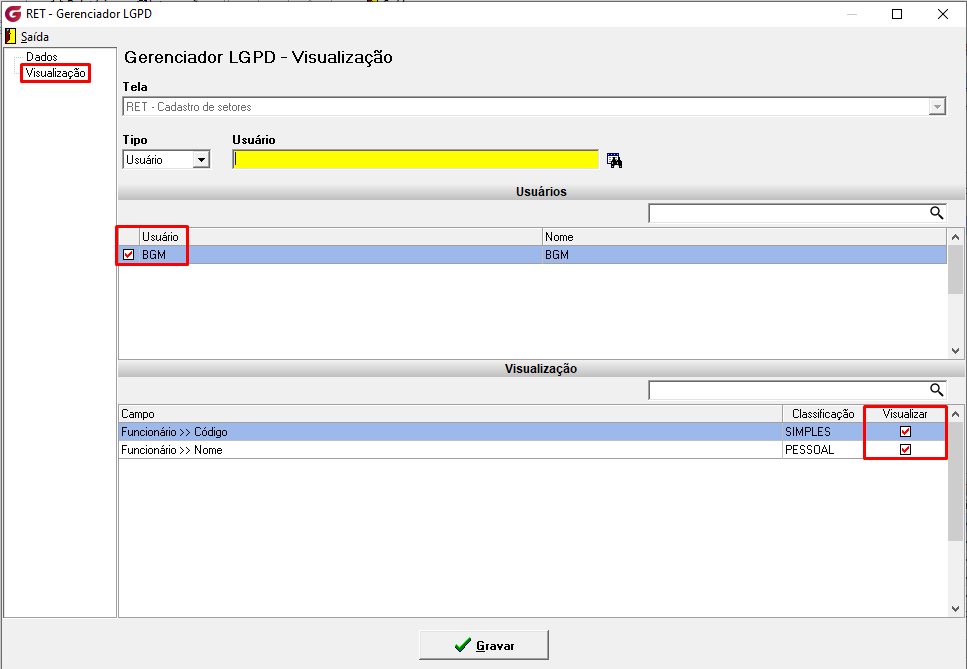Click the PESSOAL classification cell
The width and height of the screenshot is (967, 669).
click(x=823, y=449)
